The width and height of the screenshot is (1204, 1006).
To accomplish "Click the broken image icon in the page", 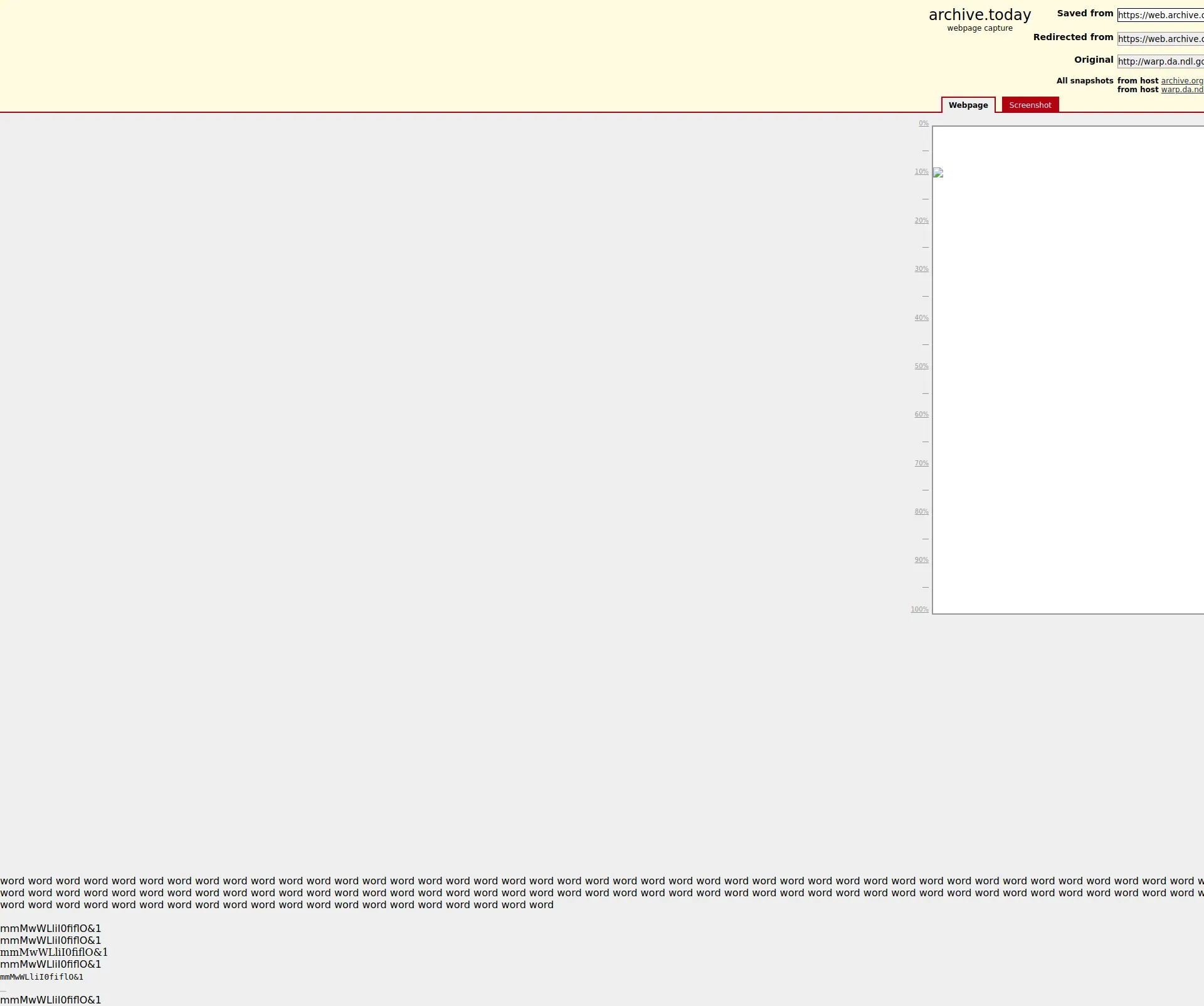I will 938,173.
